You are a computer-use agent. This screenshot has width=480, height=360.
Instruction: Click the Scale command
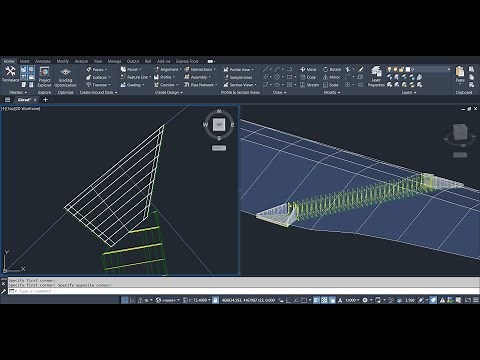[331, 85]
